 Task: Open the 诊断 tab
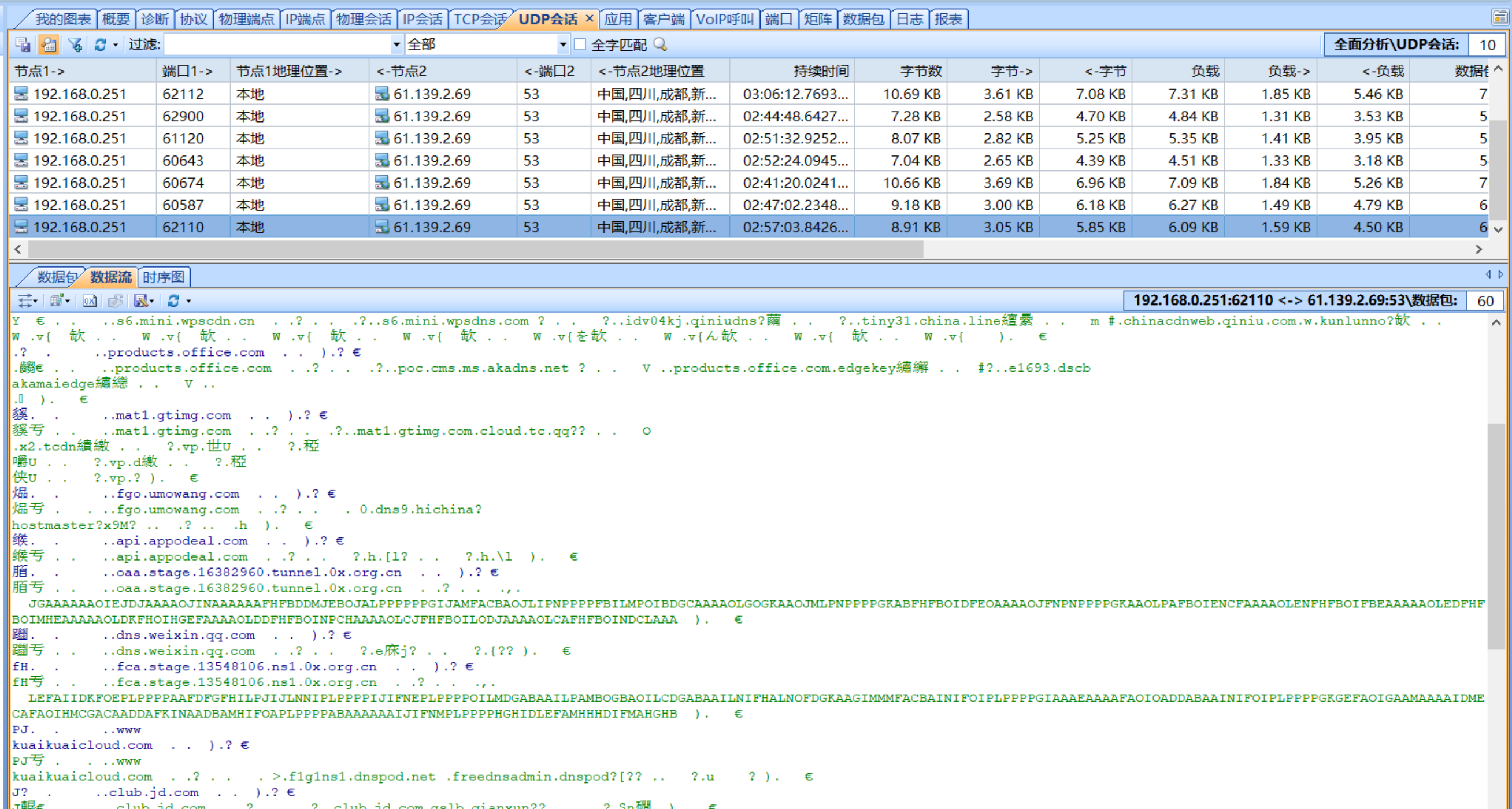coord(155,20)
